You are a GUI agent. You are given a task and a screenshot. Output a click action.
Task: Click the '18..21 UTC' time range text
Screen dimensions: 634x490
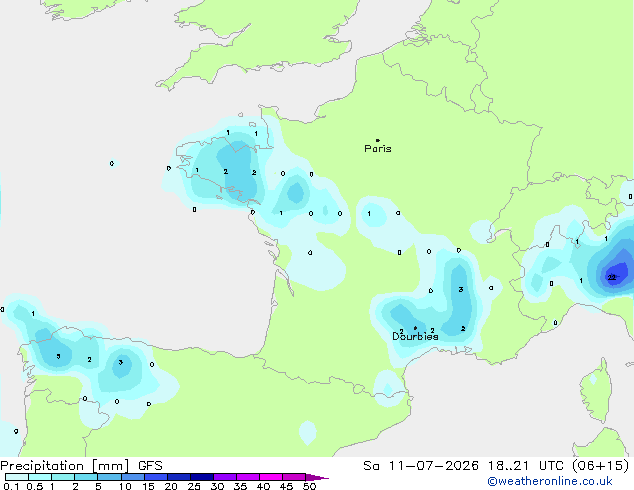coord(526,466)
